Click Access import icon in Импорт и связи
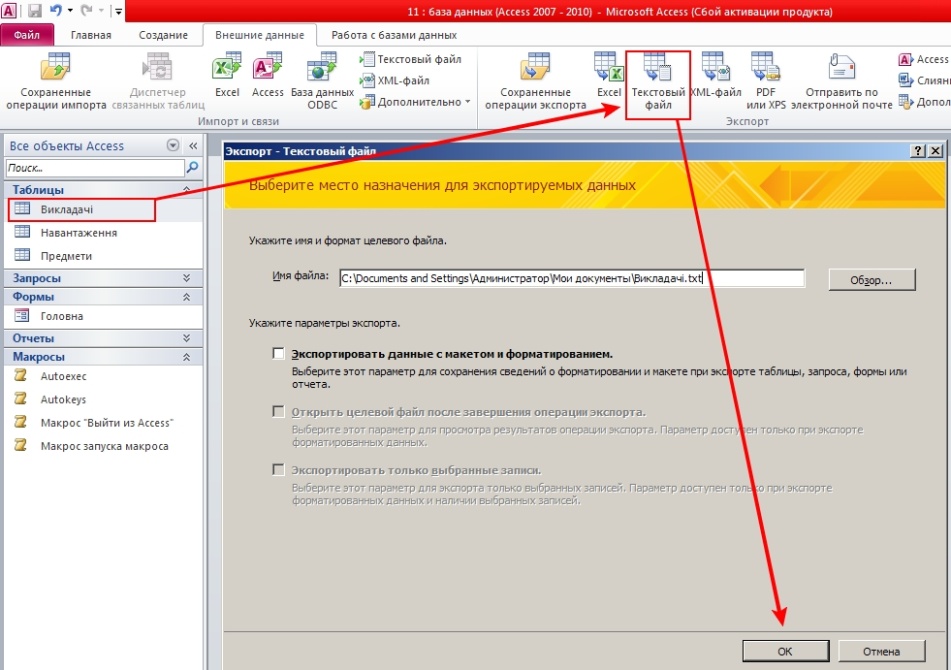The image size is (951, 670). [x=267, y=75]
